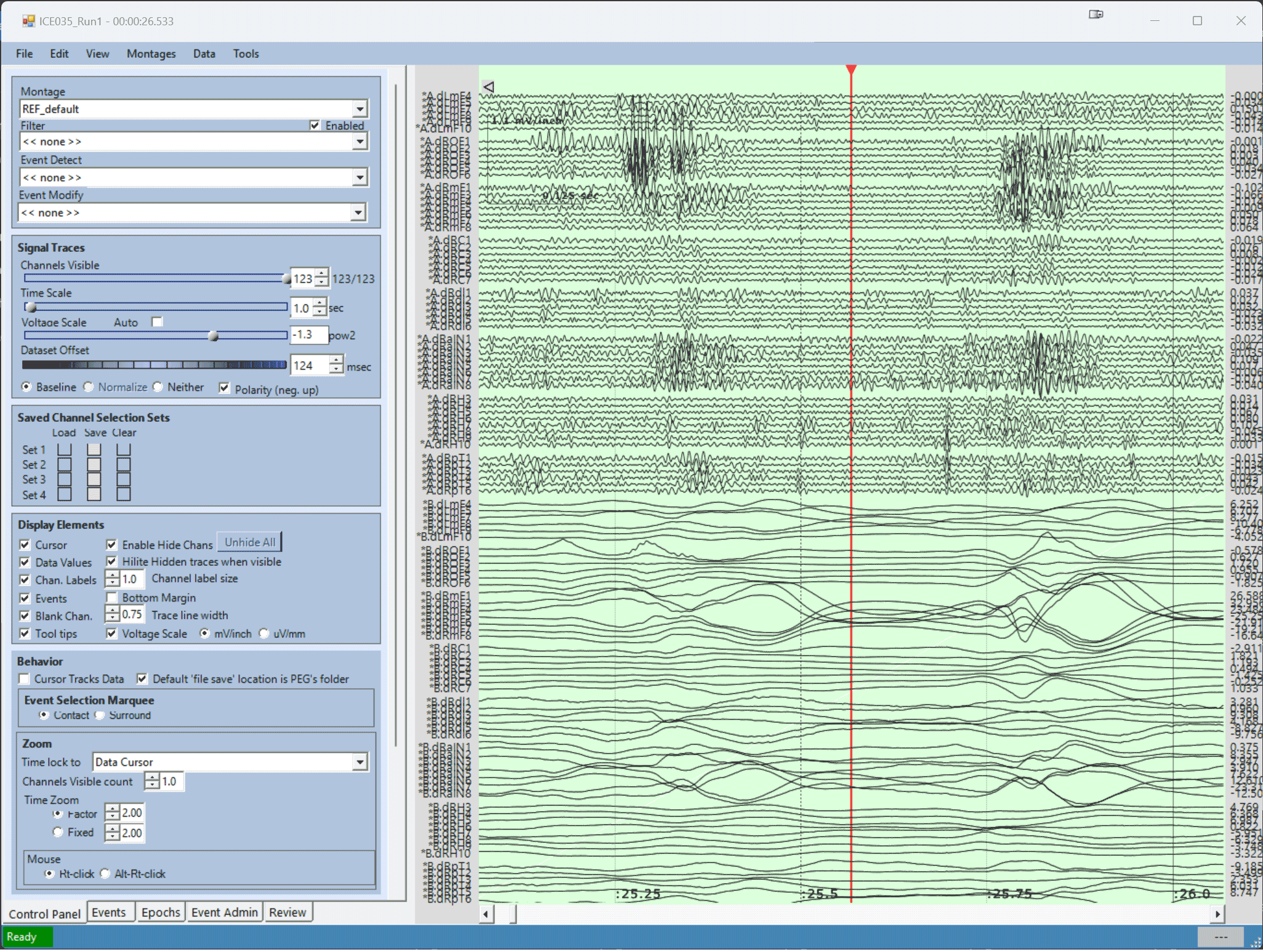Click the Unhide All button

(249, 543)
